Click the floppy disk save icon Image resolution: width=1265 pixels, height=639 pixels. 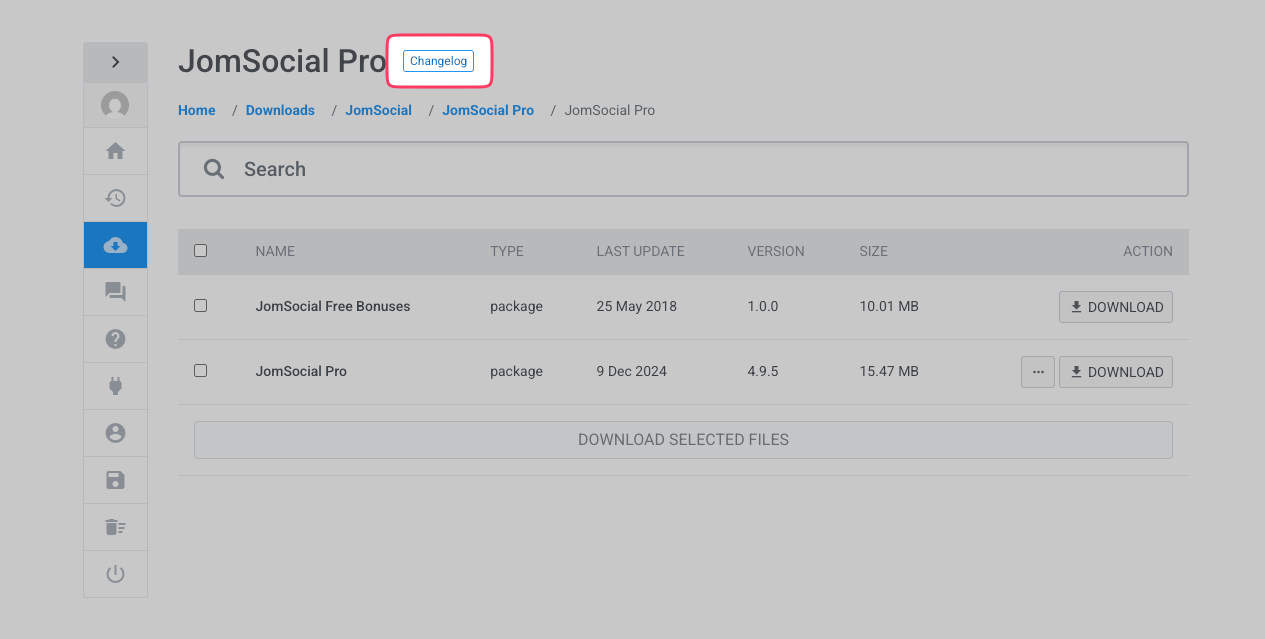[115, 480]
